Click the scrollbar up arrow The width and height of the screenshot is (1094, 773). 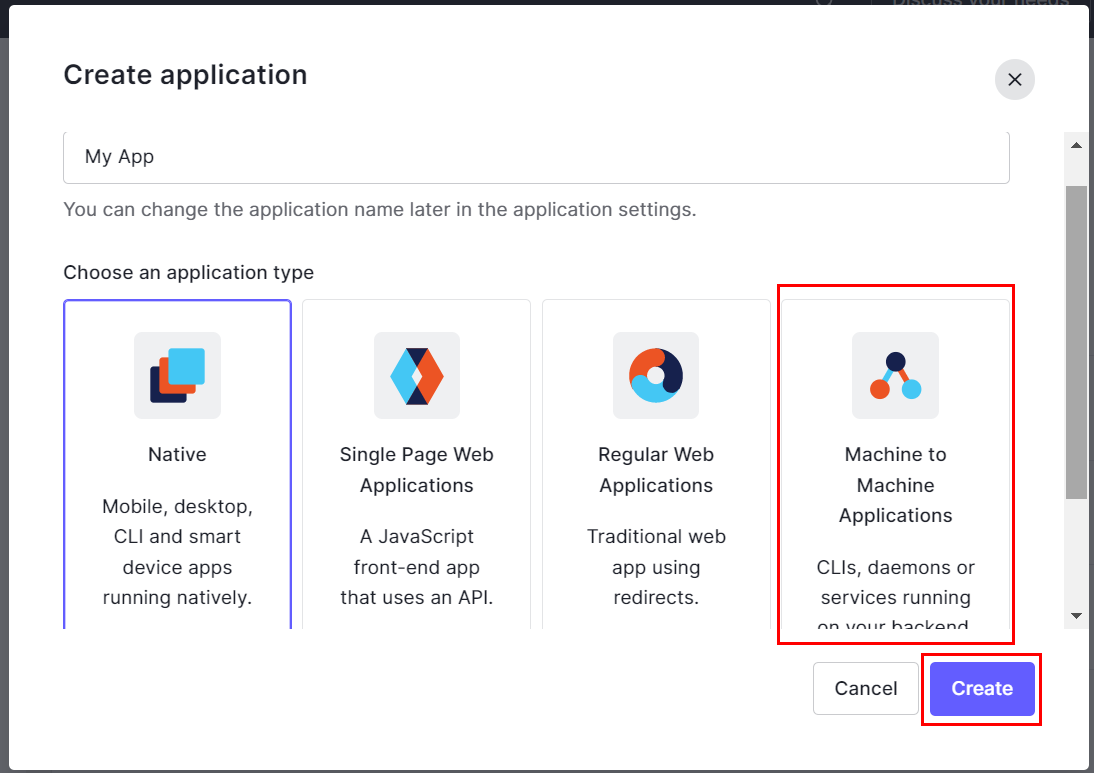[1076, 143]
